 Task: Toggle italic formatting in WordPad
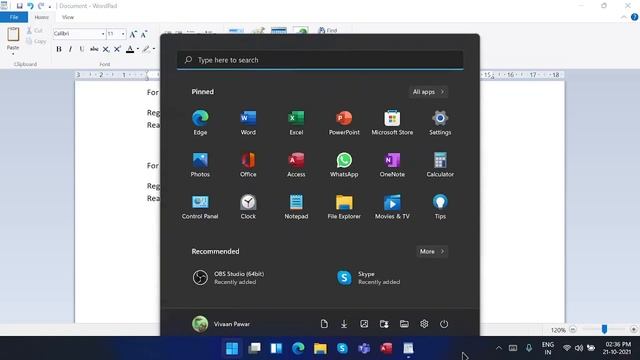(70, 49)
